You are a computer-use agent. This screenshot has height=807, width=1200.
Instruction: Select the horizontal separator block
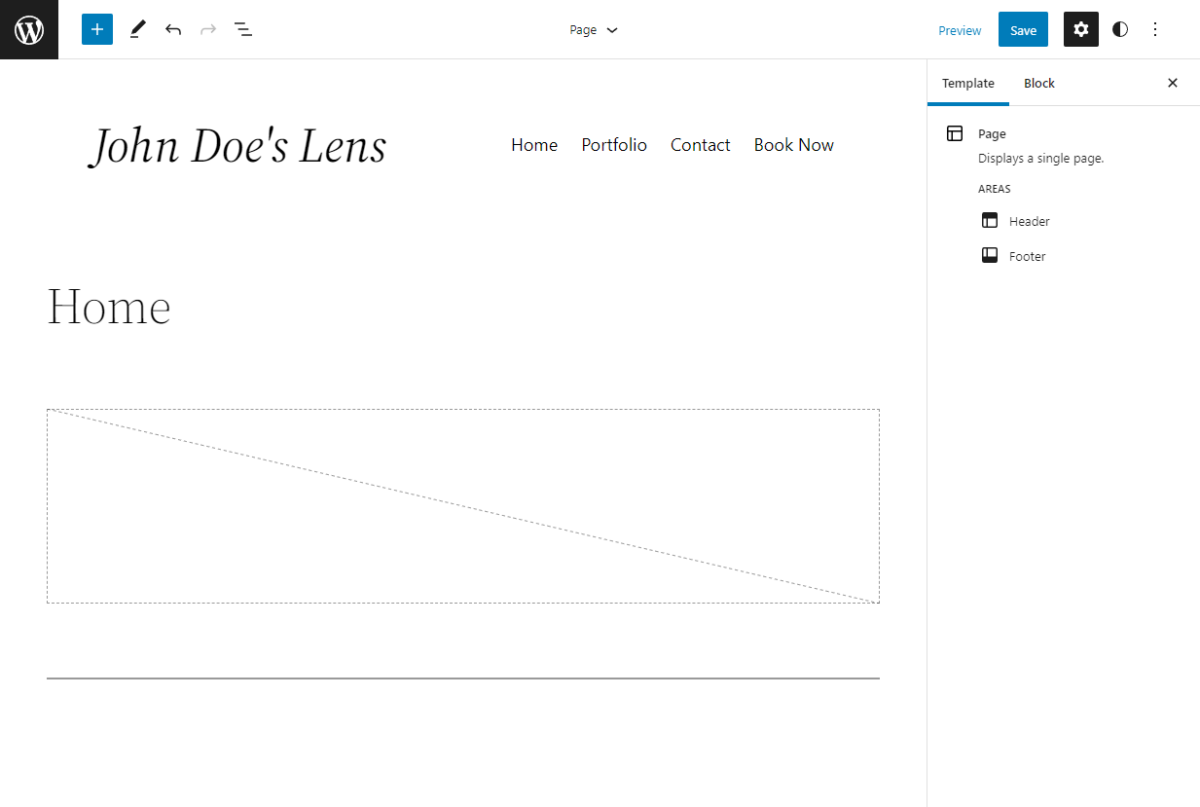[x=463, y=678]
